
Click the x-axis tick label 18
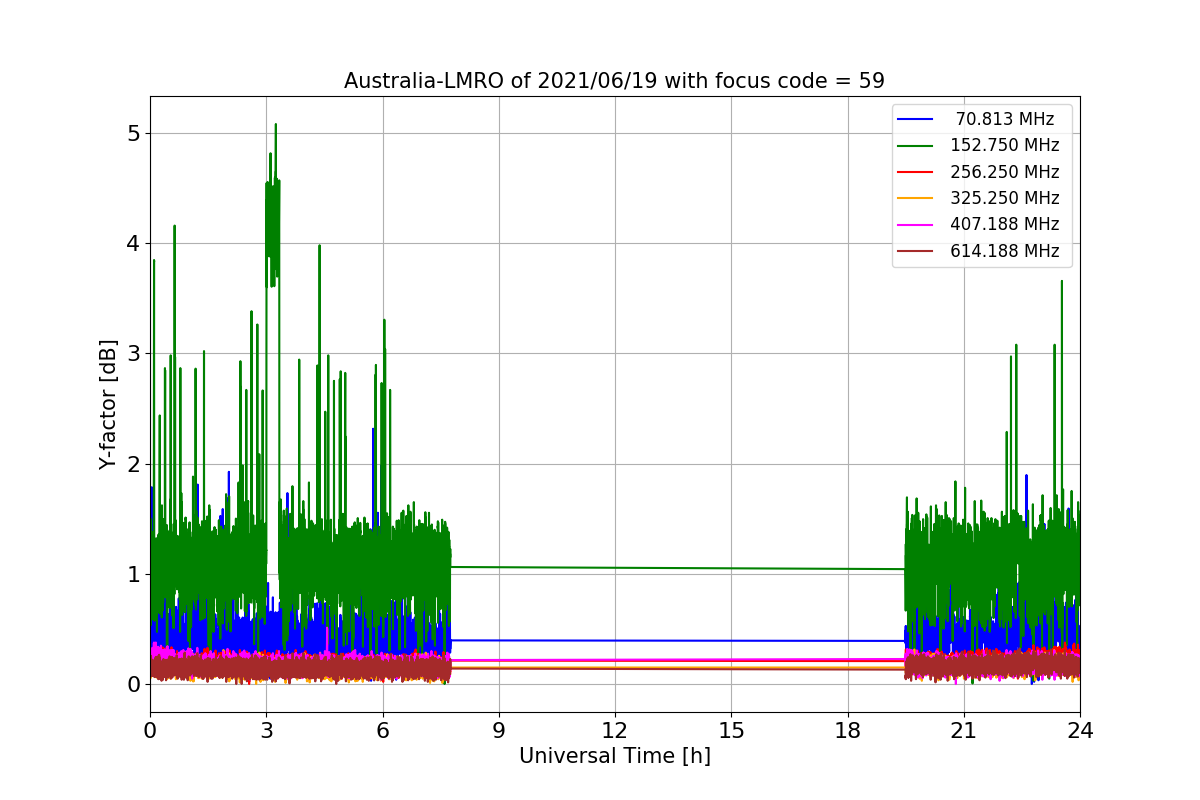tap(847, 731)
